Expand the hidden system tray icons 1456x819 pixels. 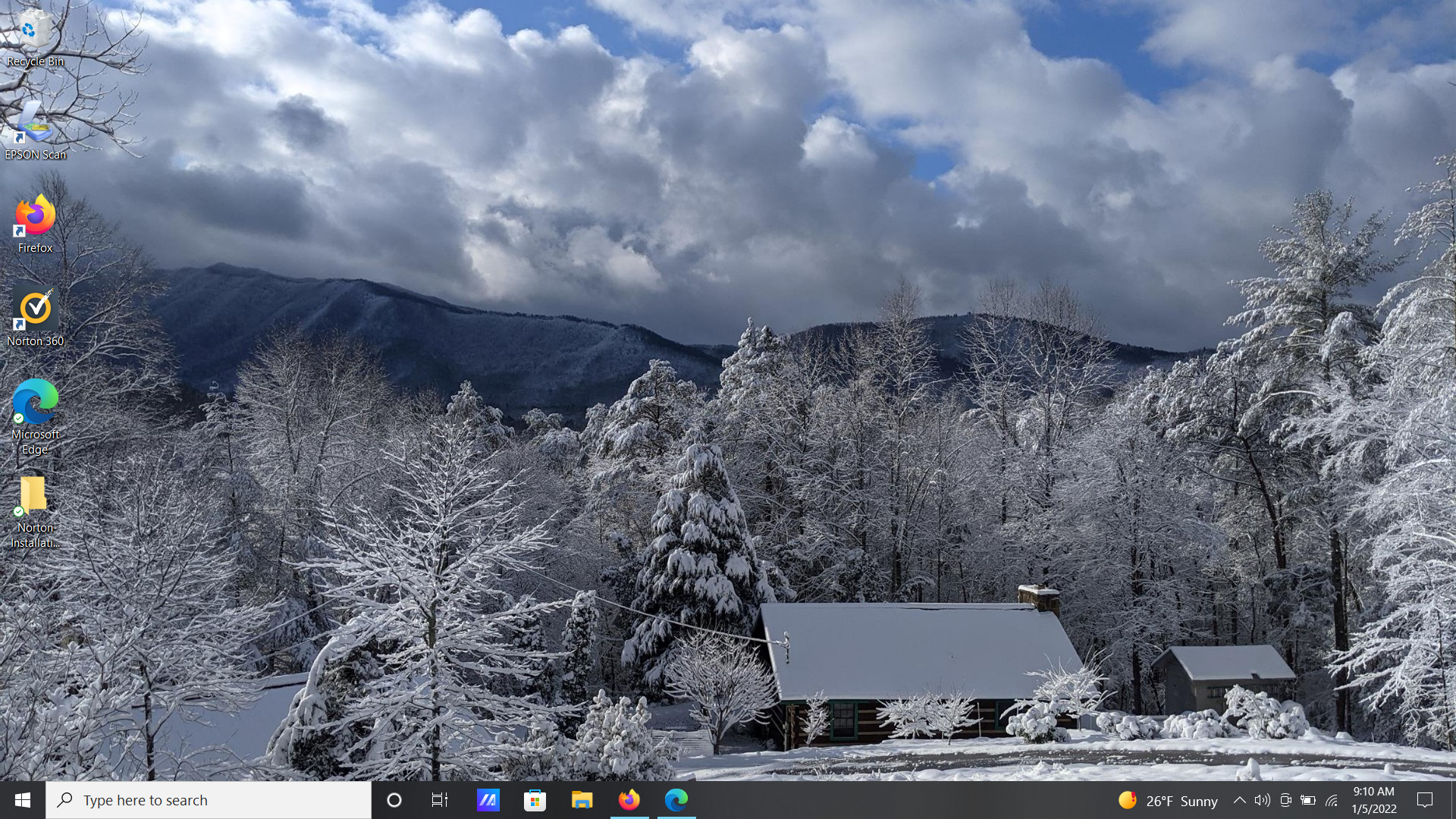tap(1239, 800)
